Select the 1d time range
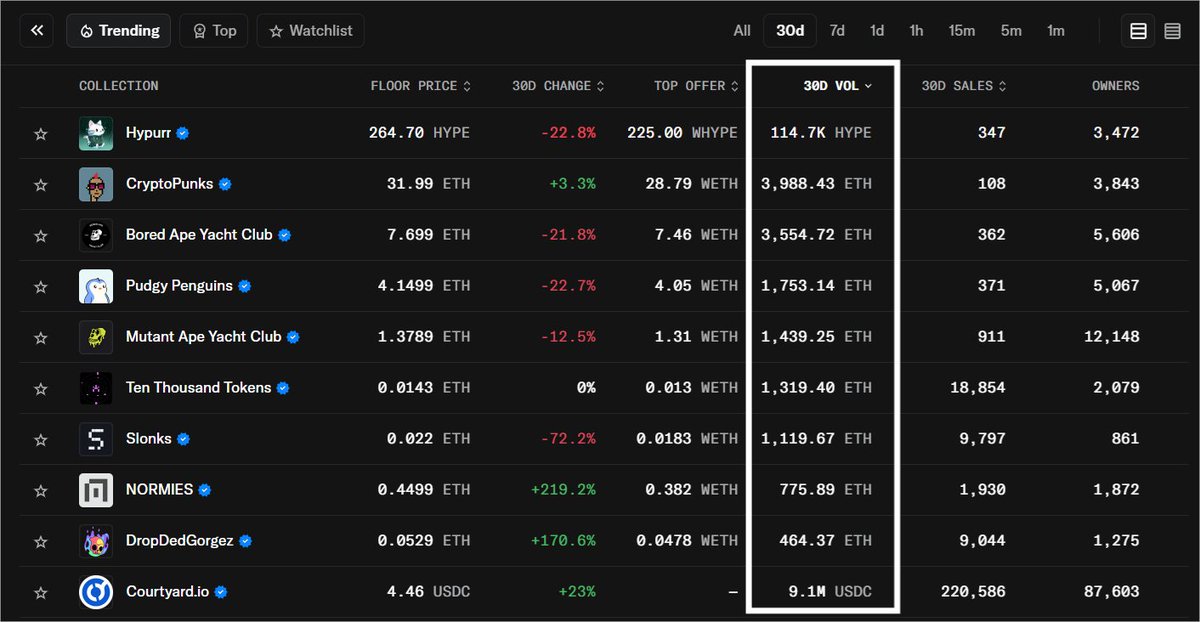Screen dimensions: 1200x622 point(877,31)
